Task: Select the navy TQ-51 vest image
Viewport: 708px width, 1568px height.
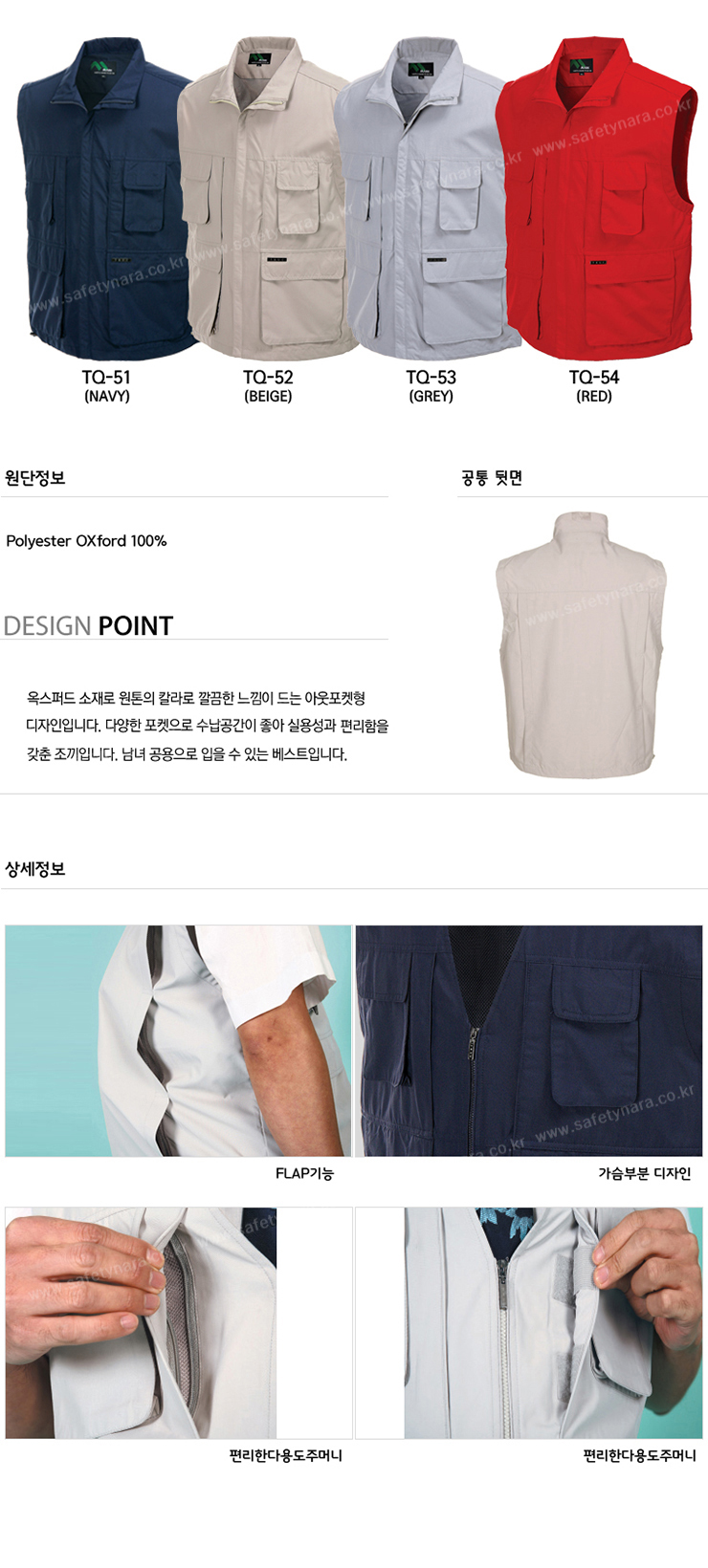Action: (105, 196)
